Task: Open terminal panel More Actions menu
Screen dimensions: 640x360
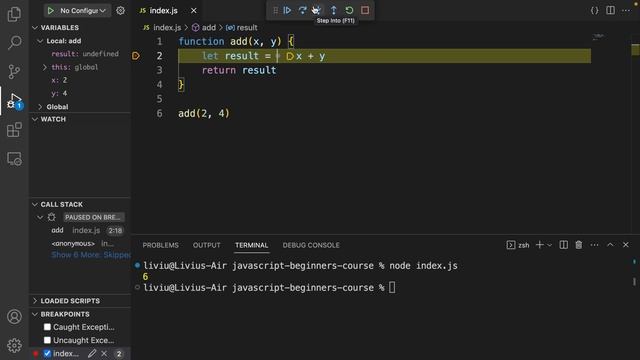Action: pos(594,245)
